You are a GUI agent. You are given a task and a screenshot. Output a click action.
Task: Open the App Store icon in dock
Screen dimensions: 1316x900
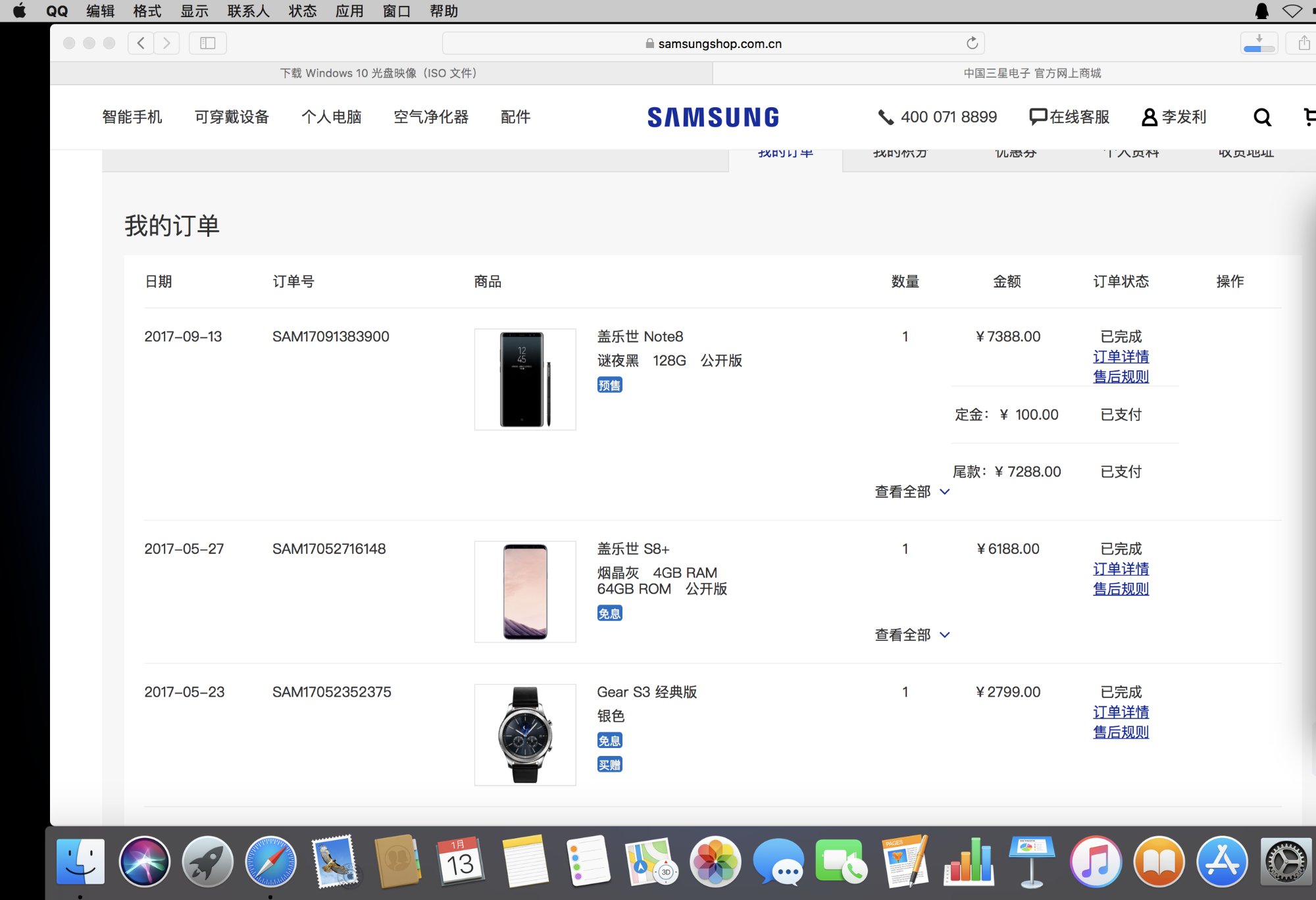[x=1221, y=861]
